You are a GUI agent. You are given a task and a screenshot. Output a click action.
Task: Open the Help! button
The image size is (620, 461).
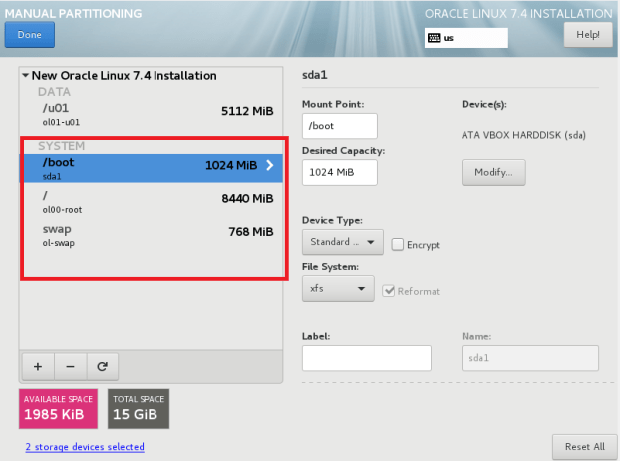click(587, 34)
